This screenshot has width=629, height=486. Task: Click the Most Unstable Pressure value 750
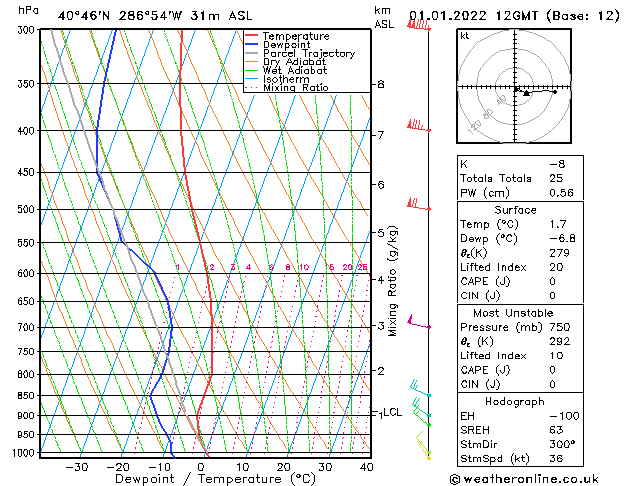click(x=560, y=327)
